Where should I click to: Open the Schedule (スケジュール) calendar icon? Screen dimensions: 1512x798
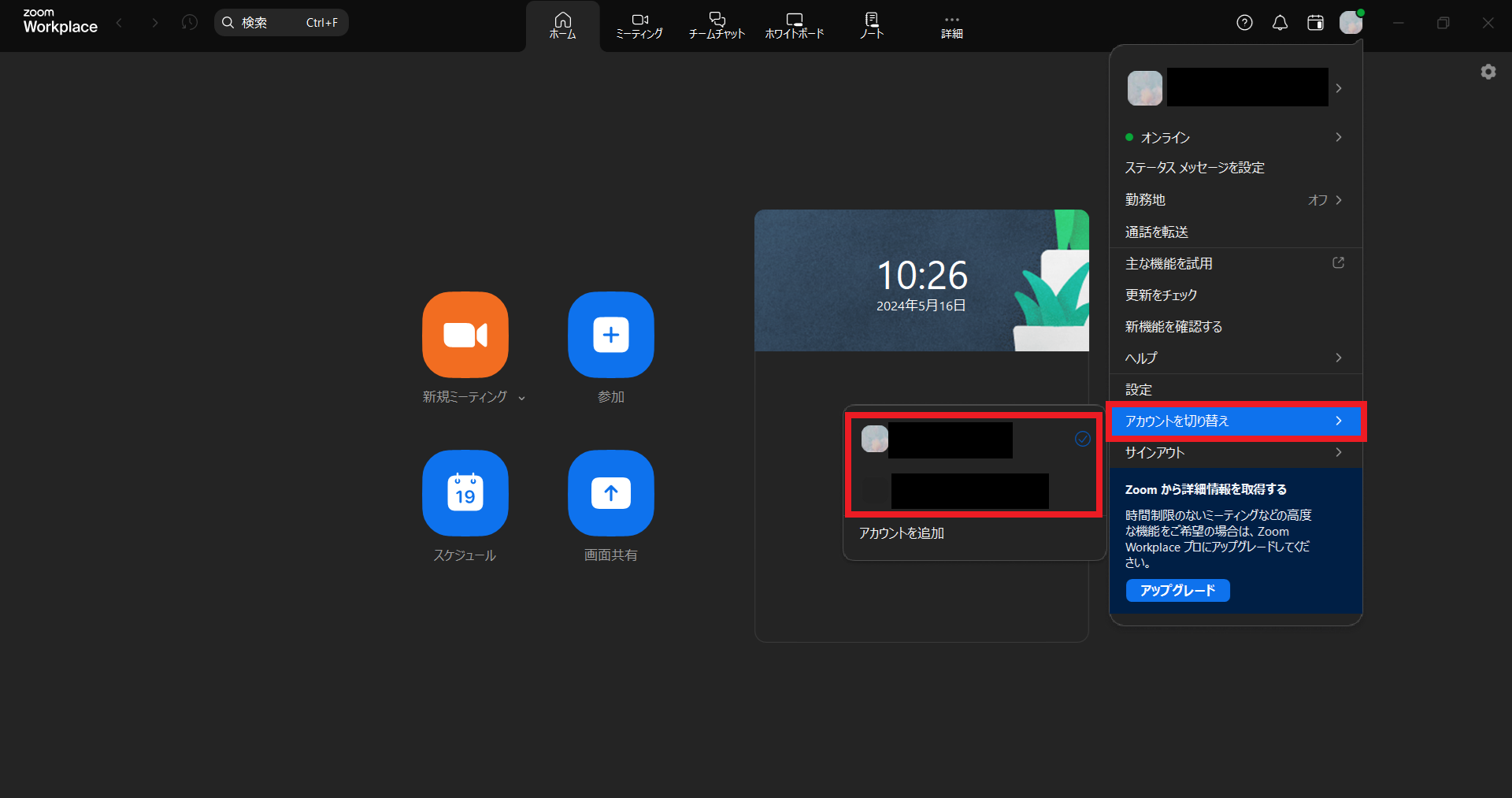click(465, 493)
